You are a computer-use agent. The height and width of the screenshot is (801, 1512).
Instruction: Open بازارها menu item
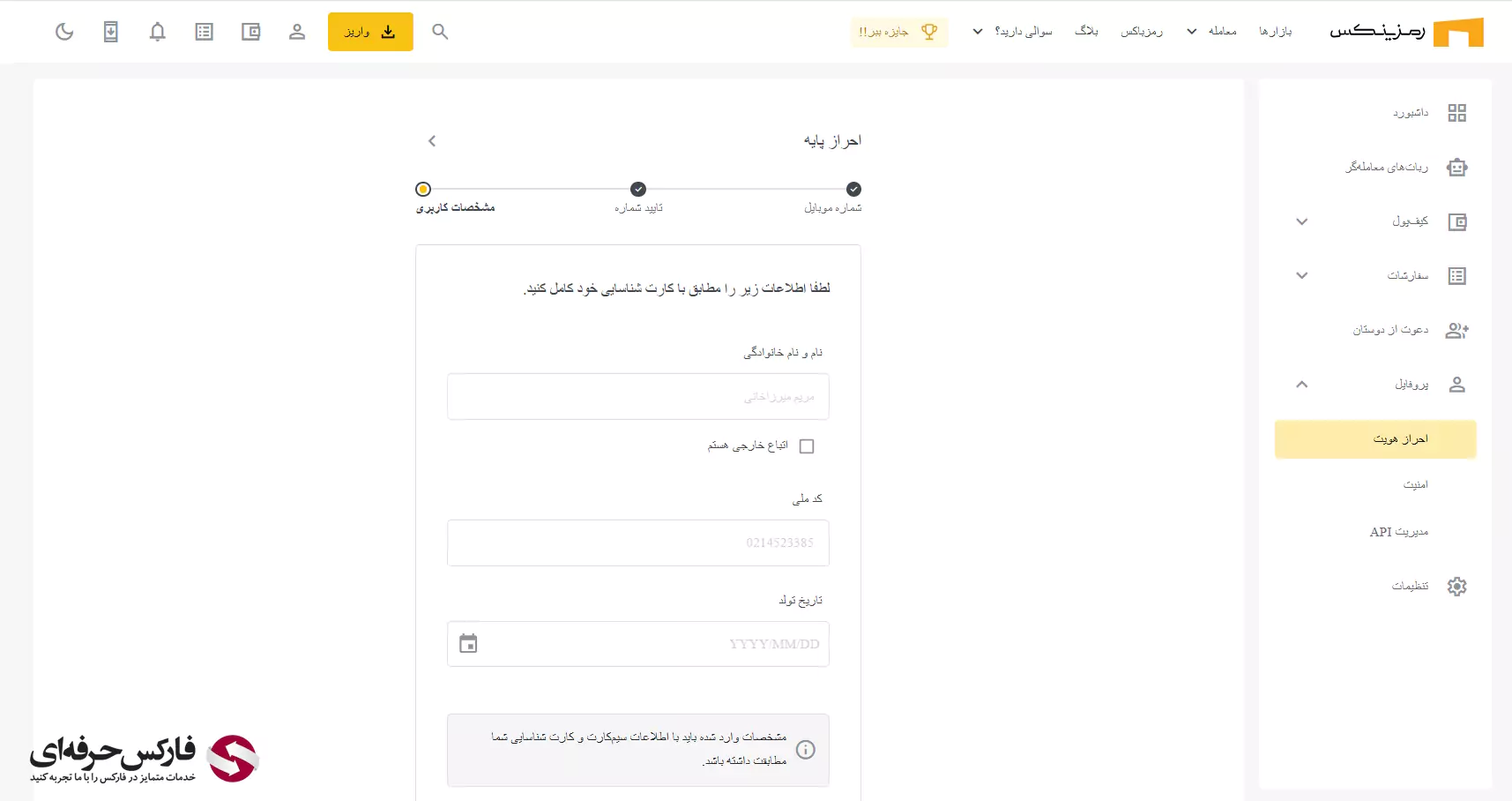click(x=1275, y=32)
